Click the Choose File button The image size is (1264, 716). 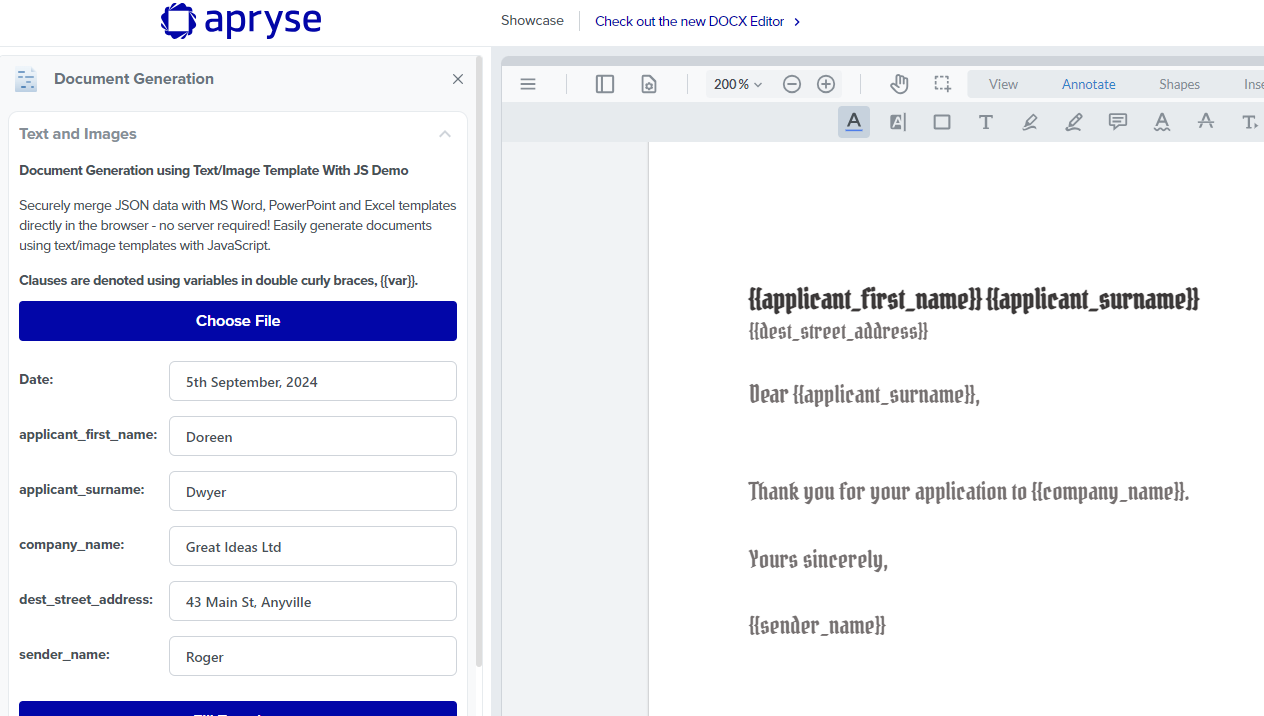tap(237, 321)
